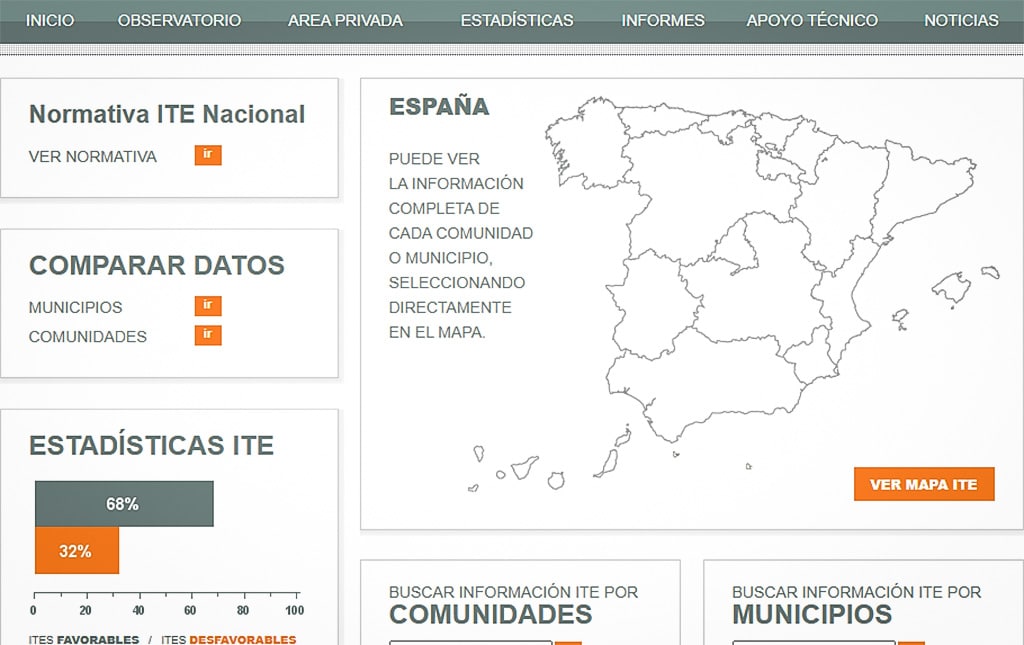Click the VER NORMATIVA text link

click(x=93, y=156)
